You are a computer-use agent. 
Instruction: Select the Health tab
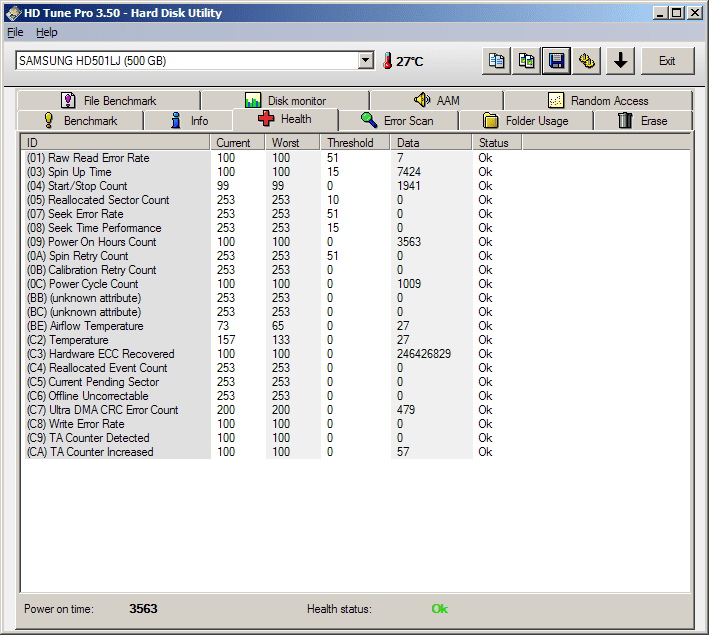coord(285,119)
